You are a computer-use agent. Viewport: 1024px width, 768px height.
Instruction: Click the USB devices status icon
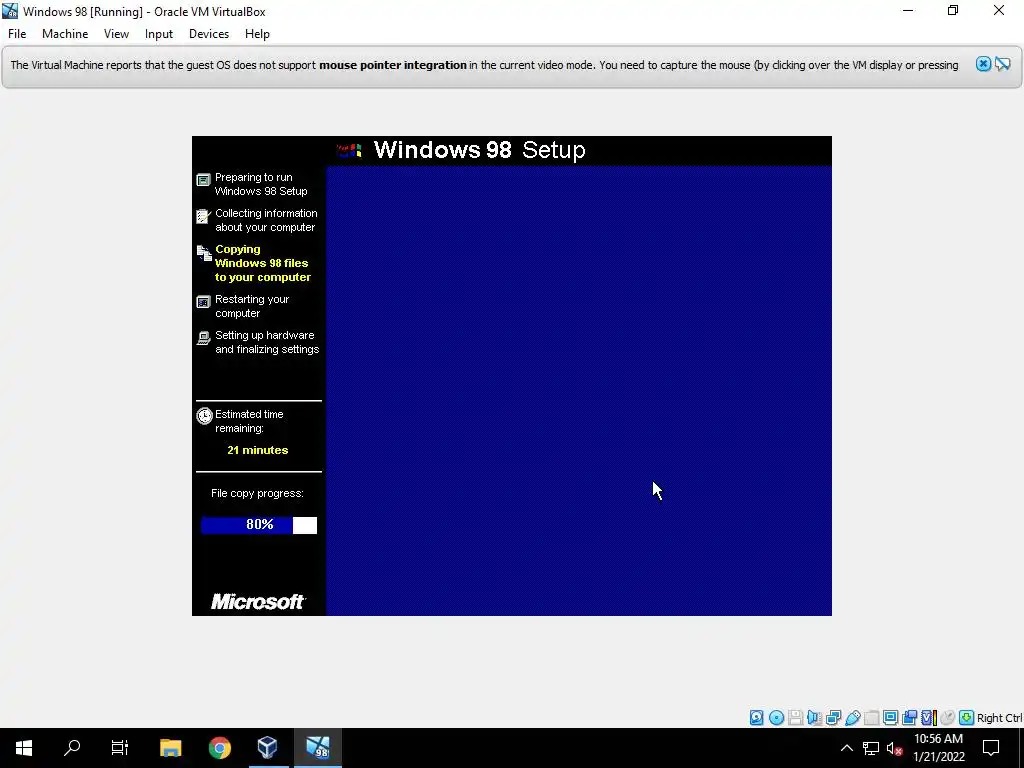(x=853, y=718)
